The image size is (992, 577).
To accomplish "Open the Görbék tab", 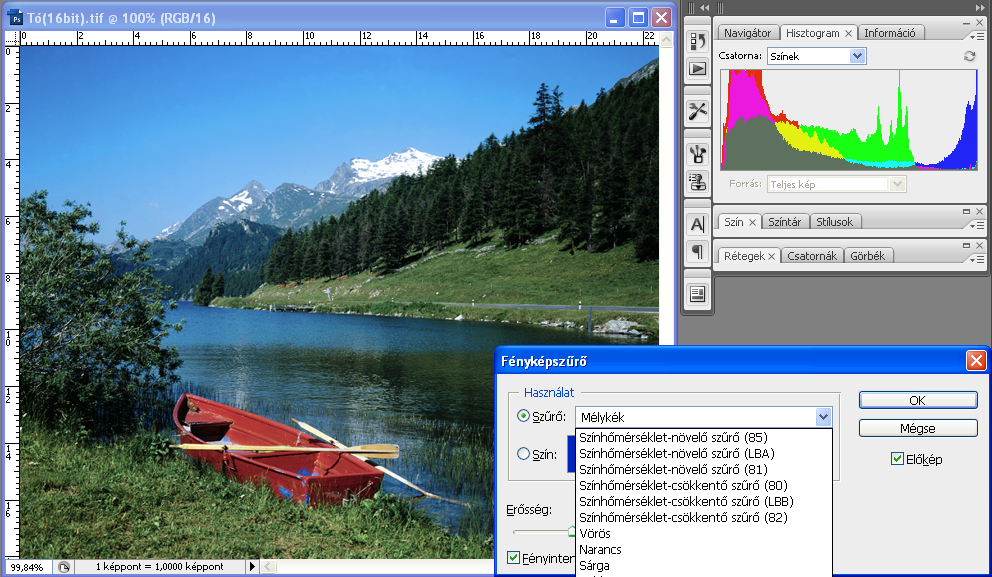I will click(x=867, y=256).
